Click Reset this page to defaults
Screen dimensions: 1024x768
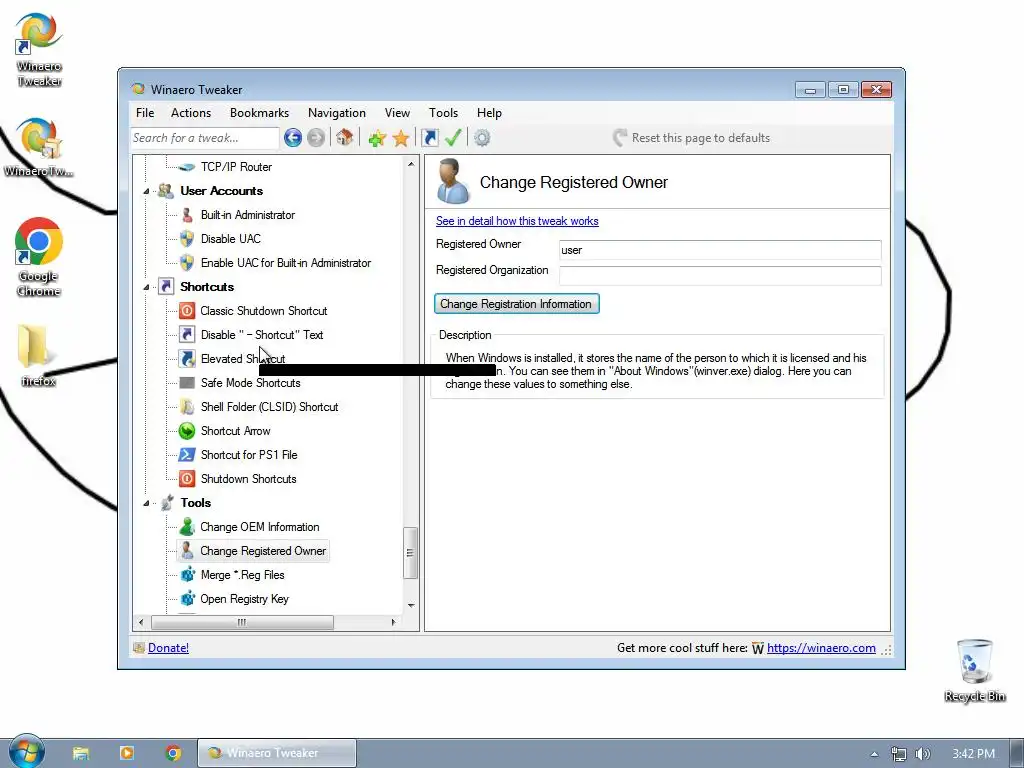coord(692,138)
